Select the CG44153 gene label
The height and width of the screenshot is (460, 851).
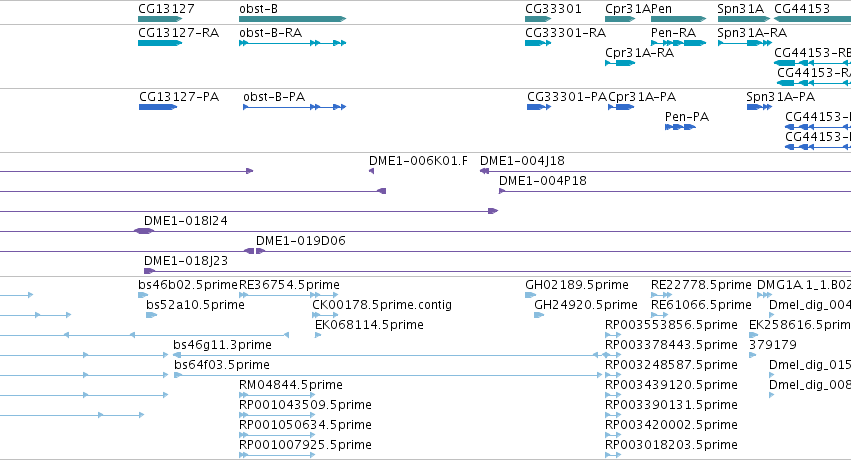tap(802, 9)
